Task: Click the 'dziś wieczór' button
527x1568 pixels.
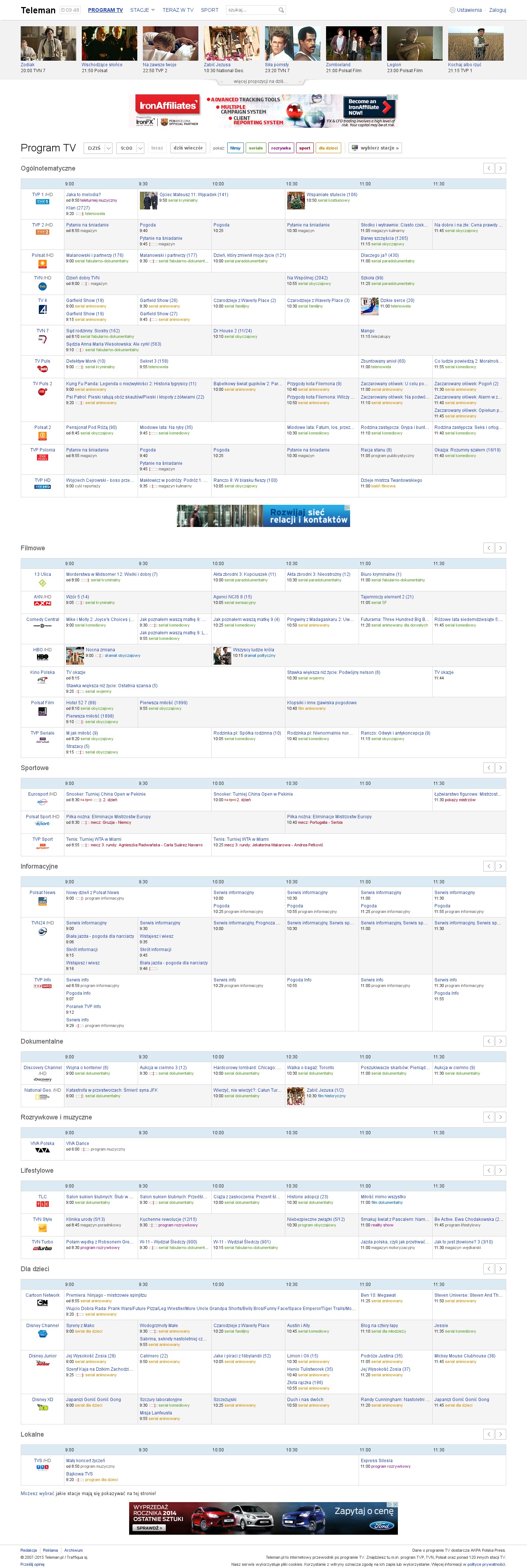Action: (x=188, y=148)
